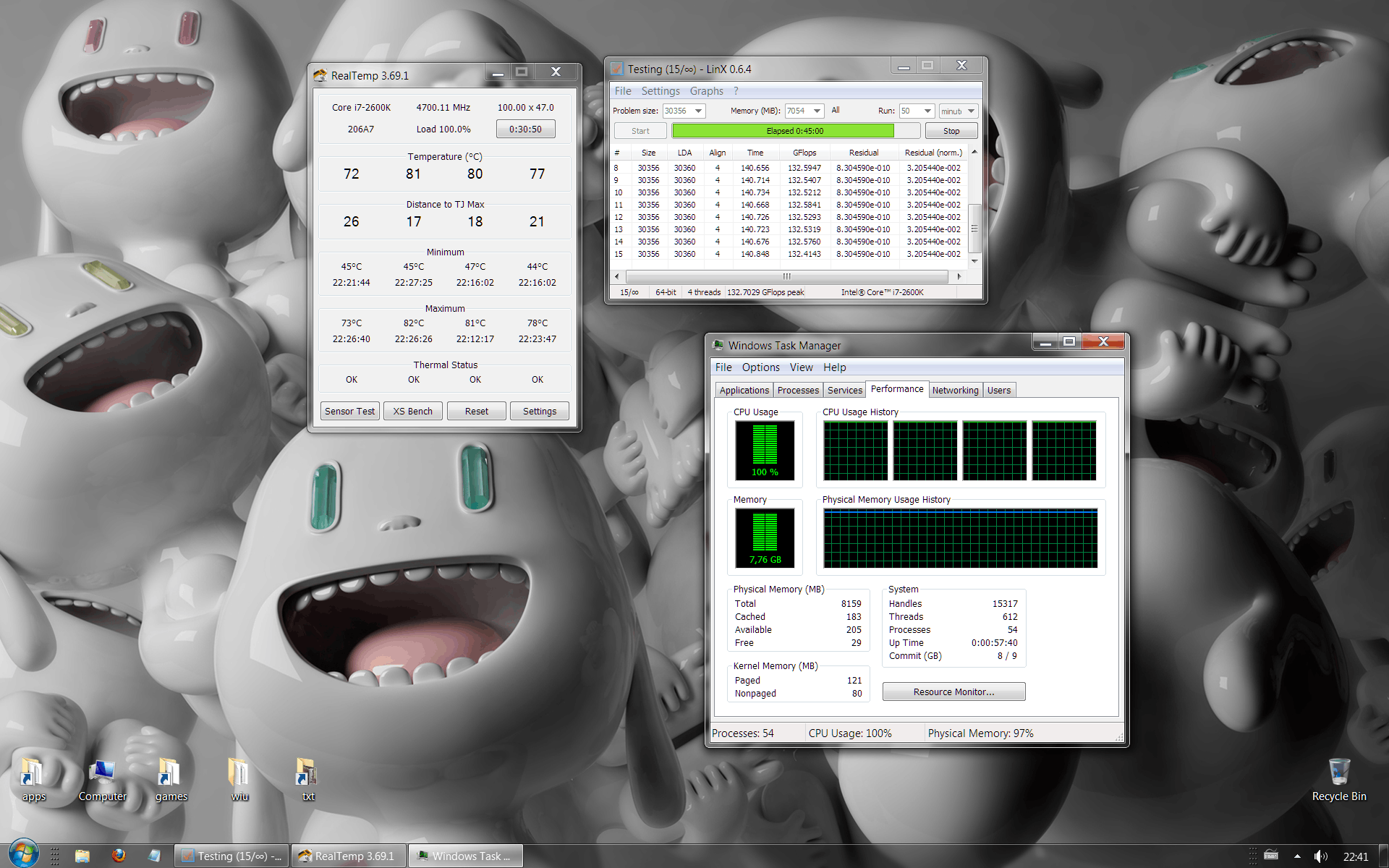This screenshot has width=1389, height=868.
Task: Launch Firefox from the taskbar
Action: coord(119,856)
